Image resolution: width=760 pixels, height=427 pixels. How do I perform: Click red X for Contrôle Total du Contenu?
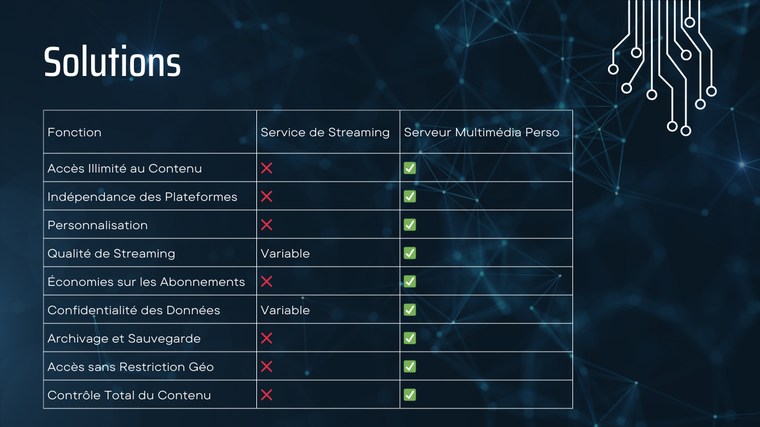click(x=267, y=395)
